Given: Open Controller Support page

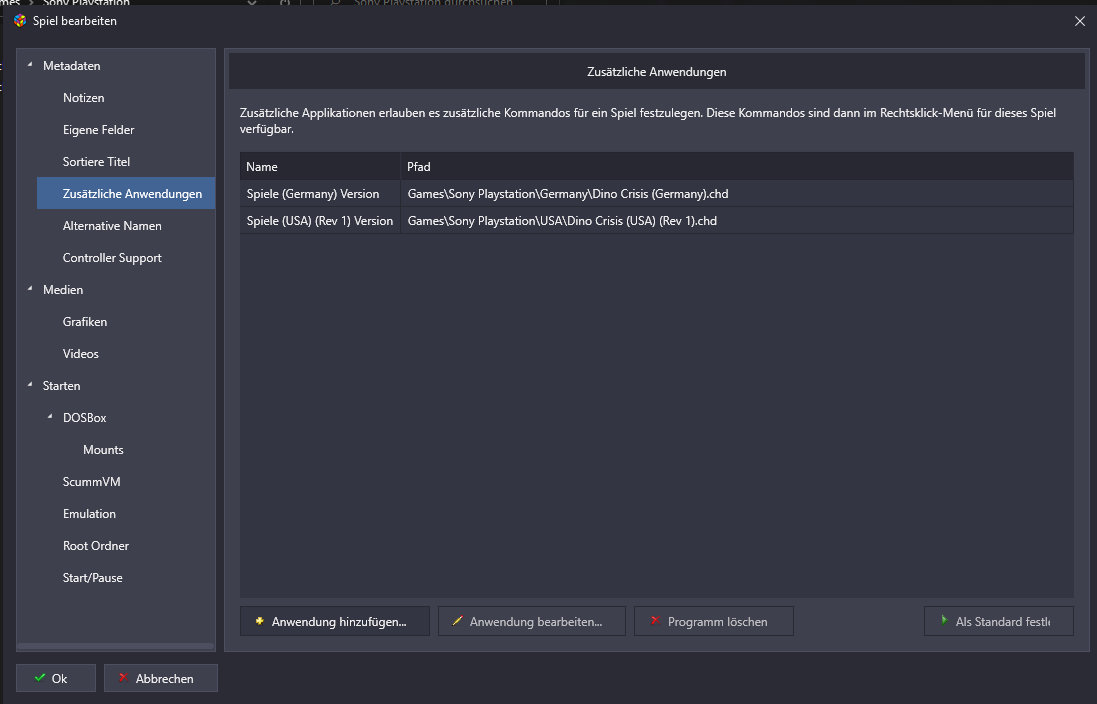Looking at the screenshot, I should click(112, 258).
